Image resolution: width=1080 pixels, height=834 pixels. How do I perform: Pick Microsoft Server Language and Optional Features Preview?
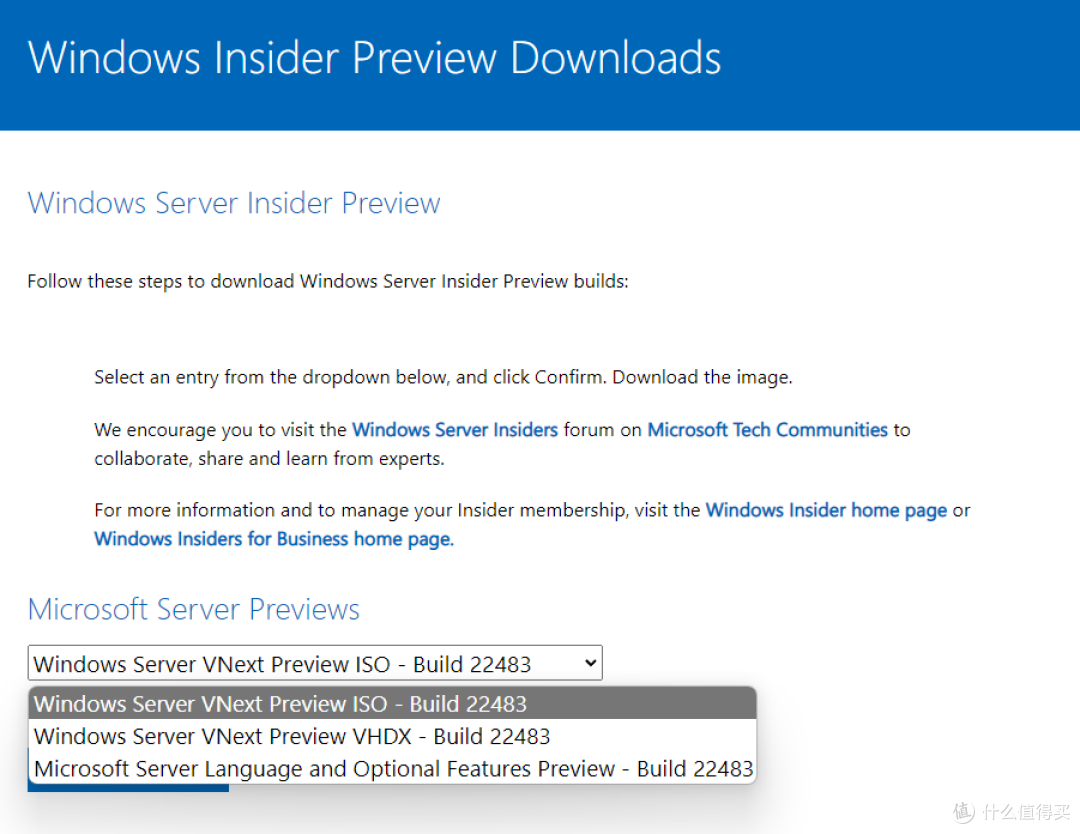393,768
